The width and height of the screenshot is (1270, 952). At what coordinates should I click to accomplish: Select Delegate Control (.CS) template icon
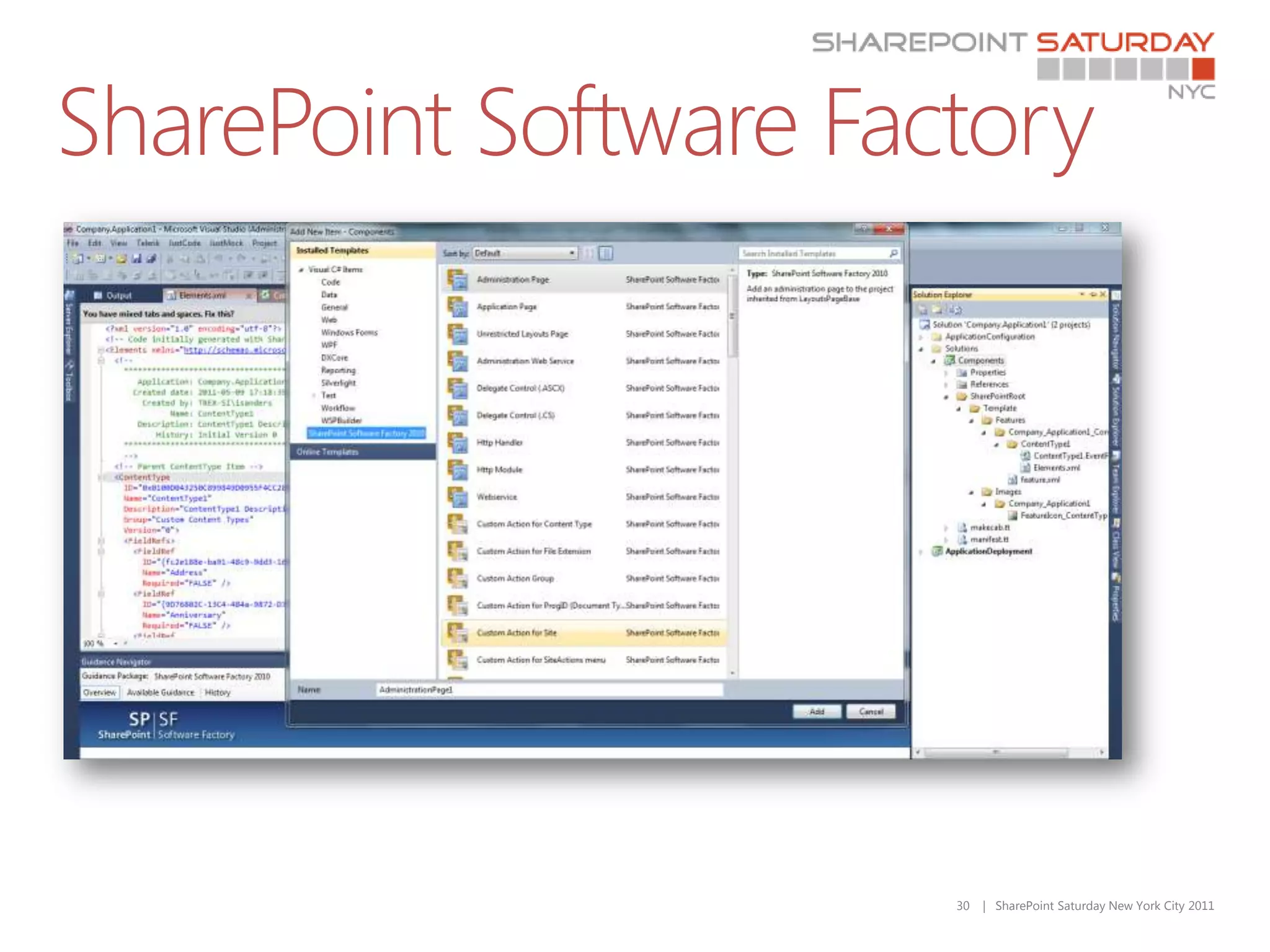[x=458, y=416]
